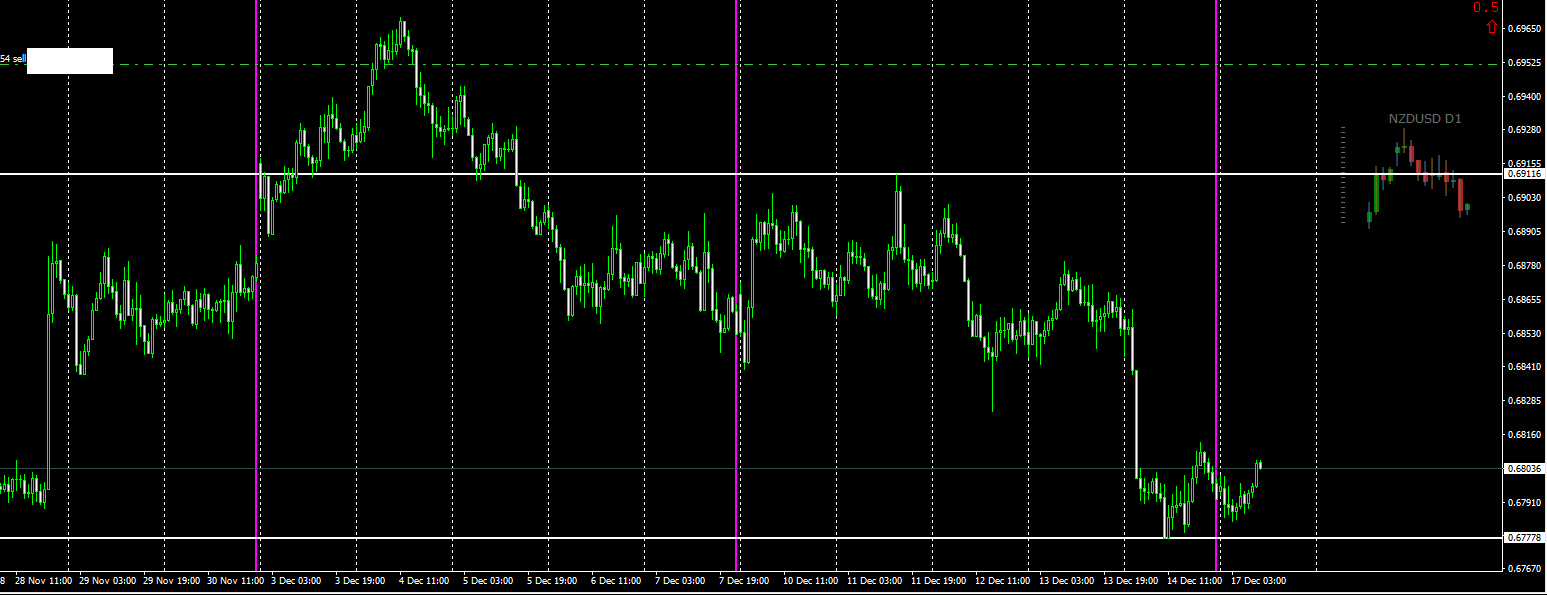The image size is (1547, 595).
Task: Click the 0.67778 price tag on the scale
Action: coord(1524,538)
